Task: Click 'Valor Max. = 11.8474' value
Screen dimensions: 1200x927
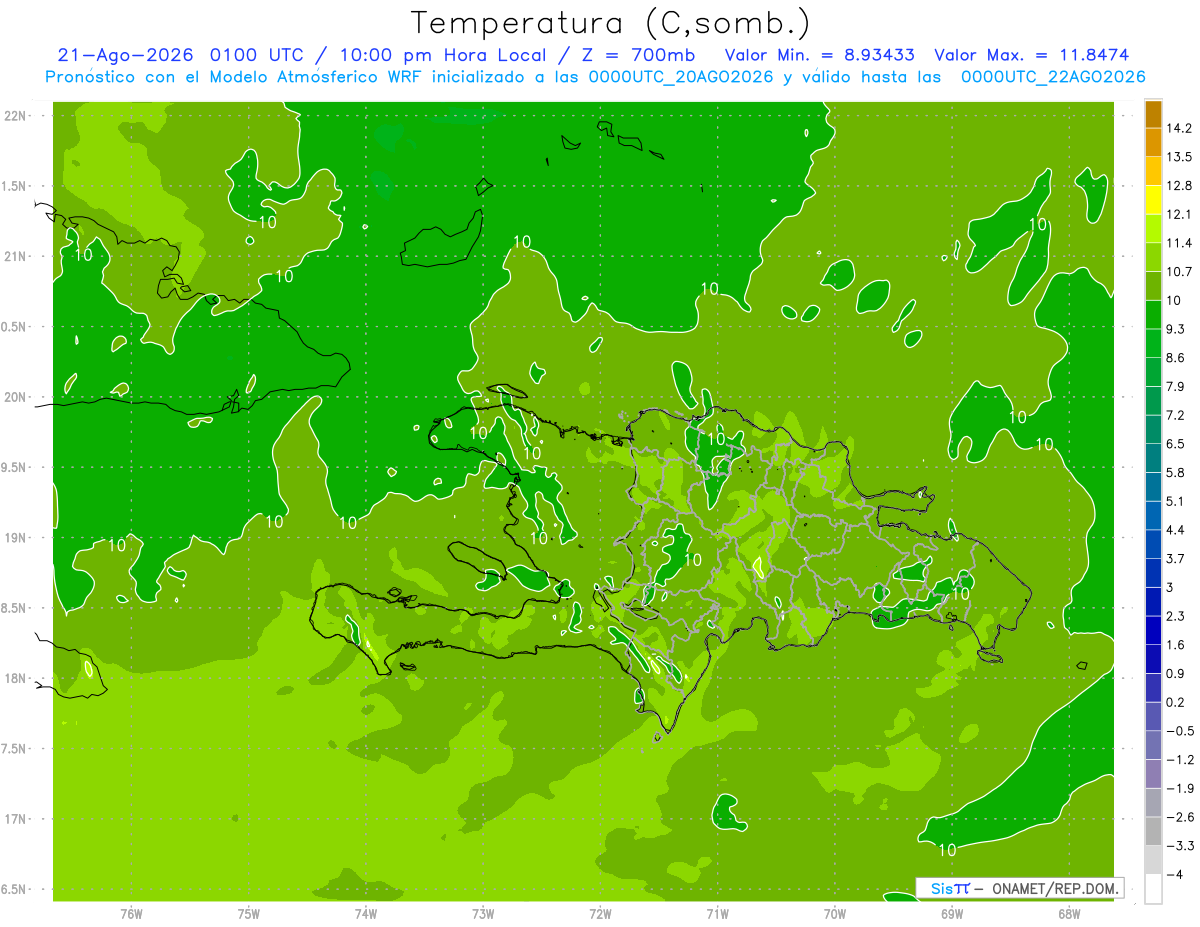Action: (x=1031, y=55)
